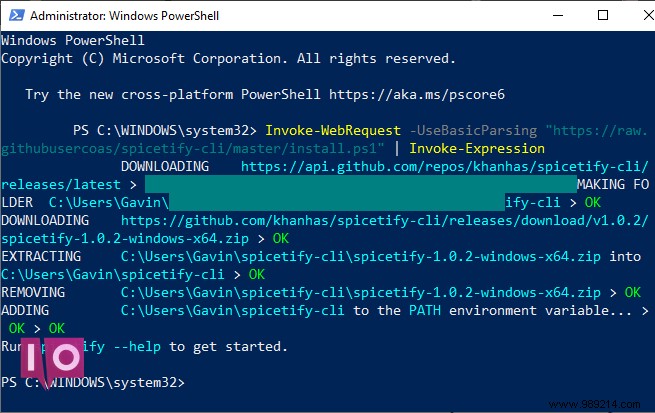Click the https://aka.ms/pscore6 link text
The height and width of the screenshot is (413, 655).
click(416, 94)
